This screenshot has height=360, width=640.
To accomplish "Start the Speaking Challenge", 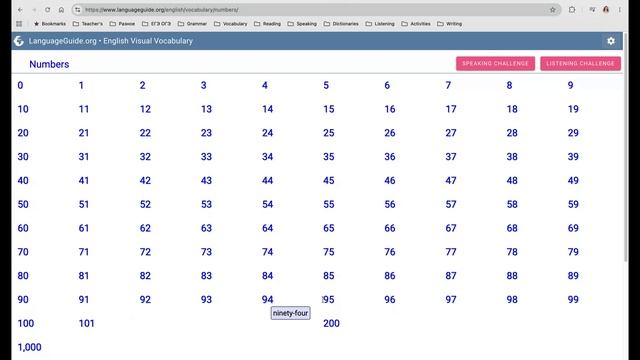I will pyautogui.click(x=495, y=64).
